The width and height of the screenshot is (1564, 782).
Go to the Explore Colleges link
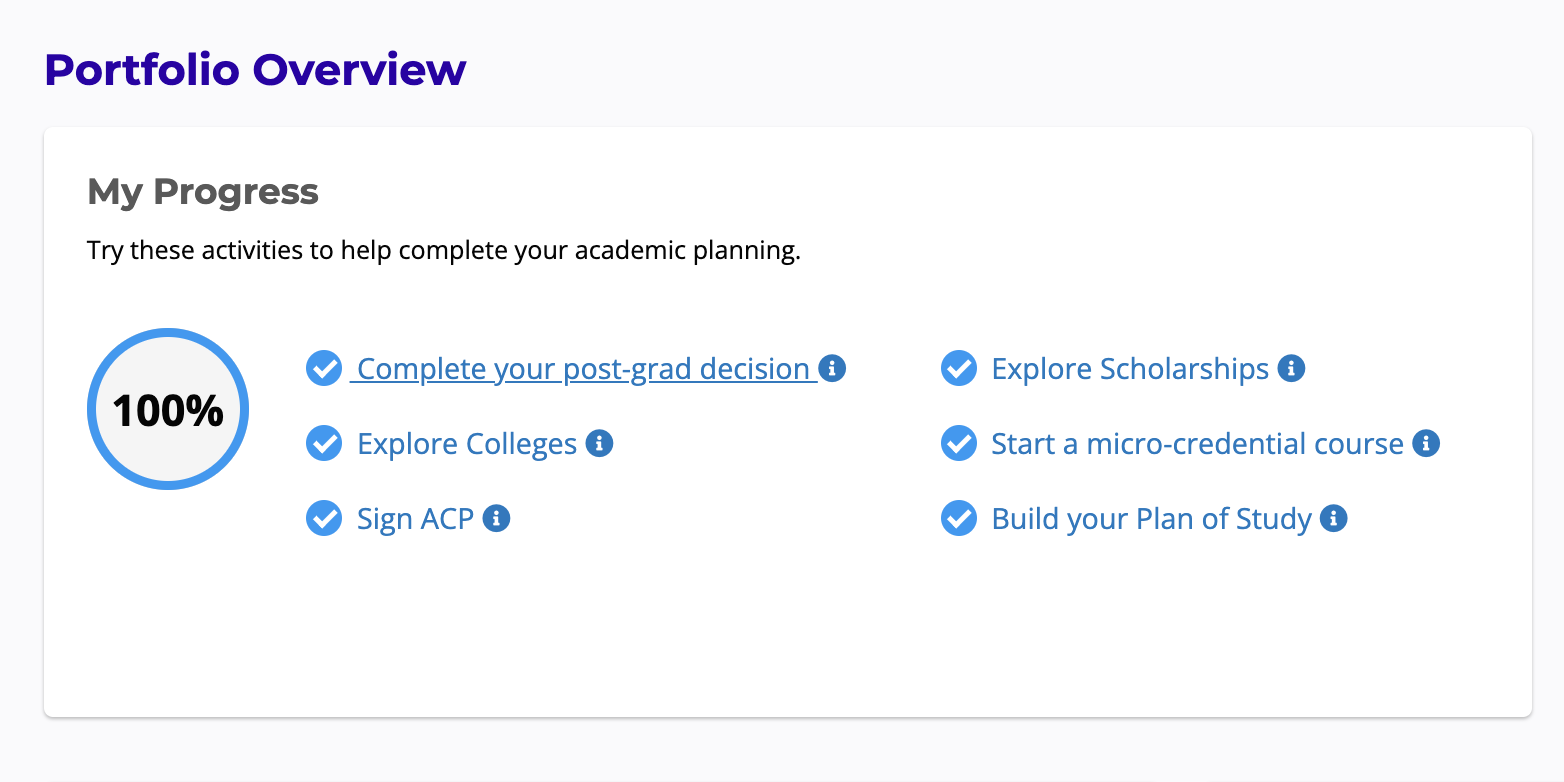point(467,444)
